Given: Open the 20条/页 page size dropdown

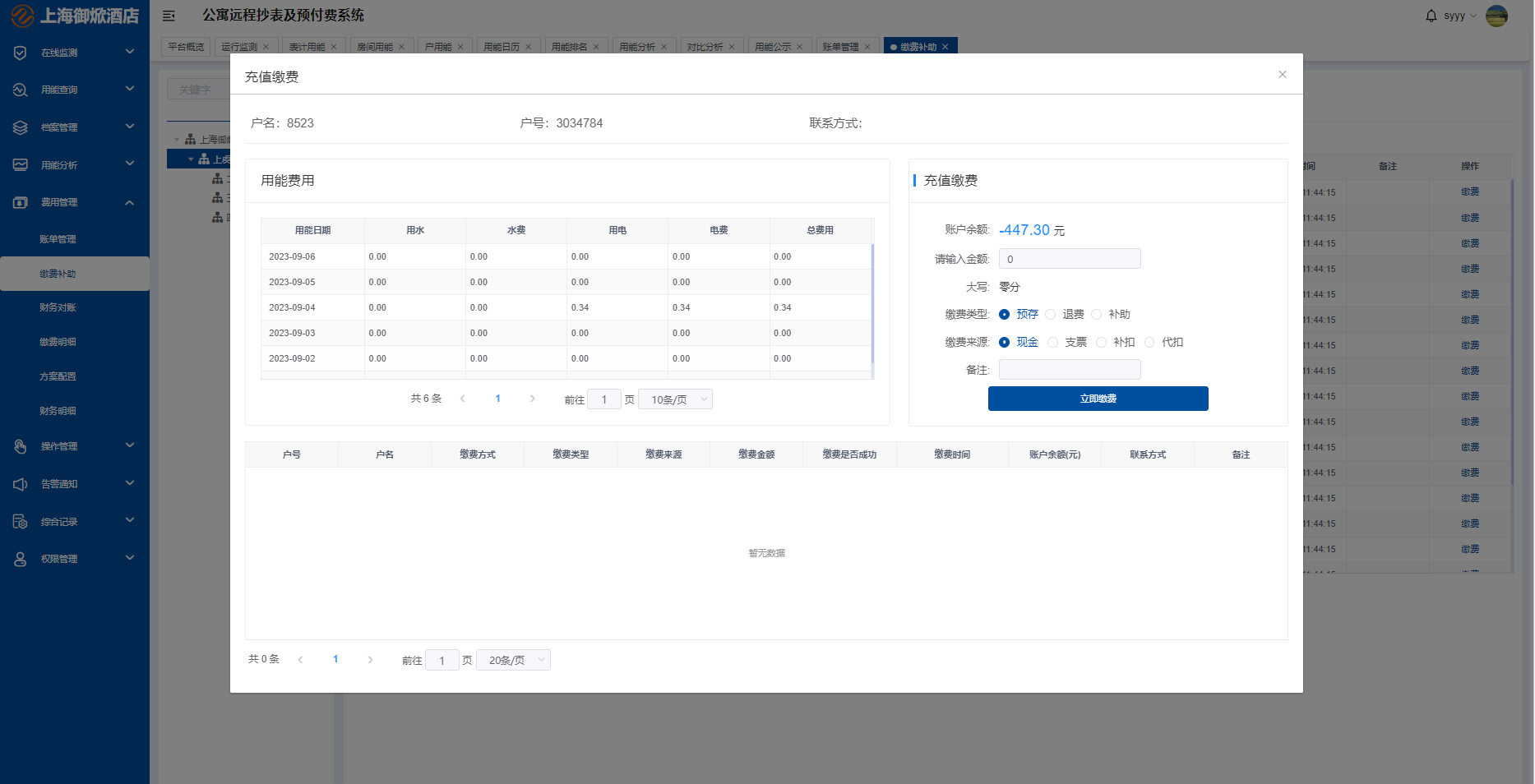Looking at the screenshot, I should tap(513, 660).
